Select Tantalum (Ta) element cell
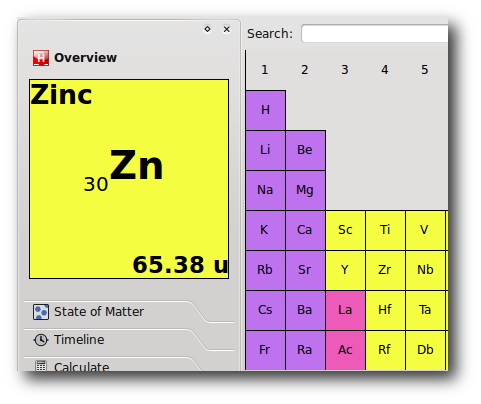Image resolution: width=481 pixels, height=404 pixels. pyautogui.click(x=425, y=310)
